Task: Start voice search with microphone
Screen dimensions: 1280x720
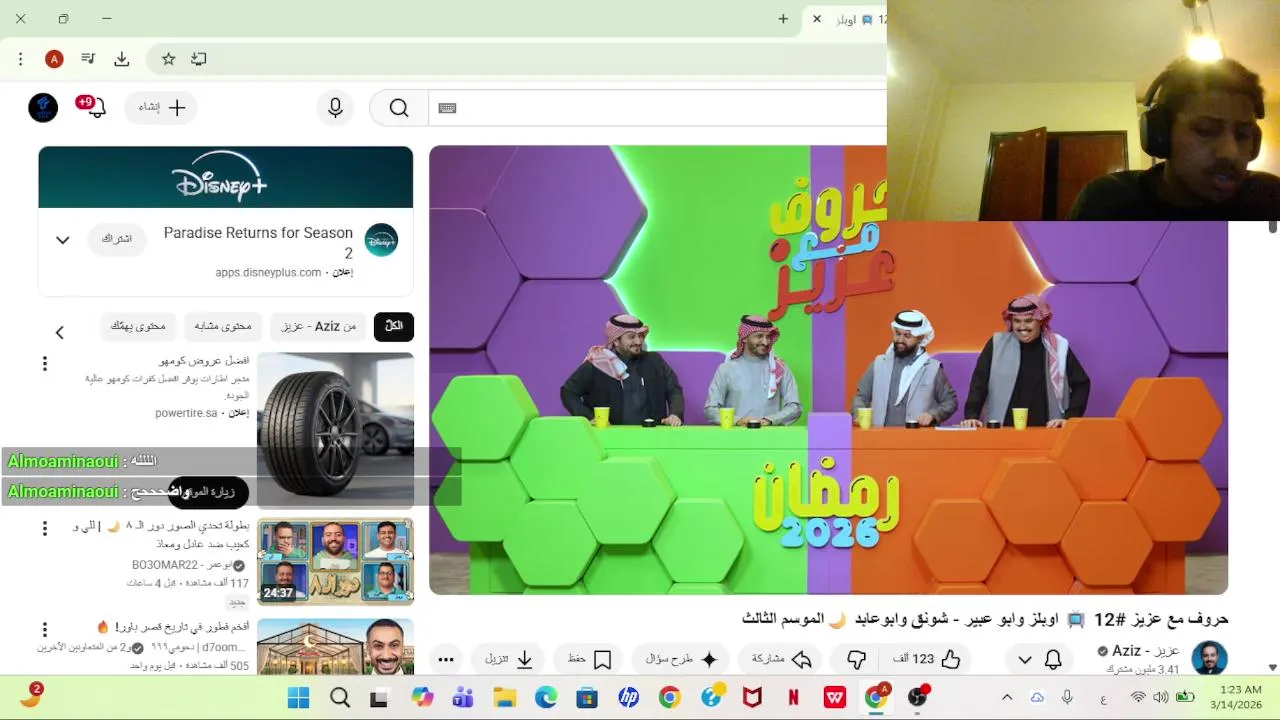Action: 335,108
